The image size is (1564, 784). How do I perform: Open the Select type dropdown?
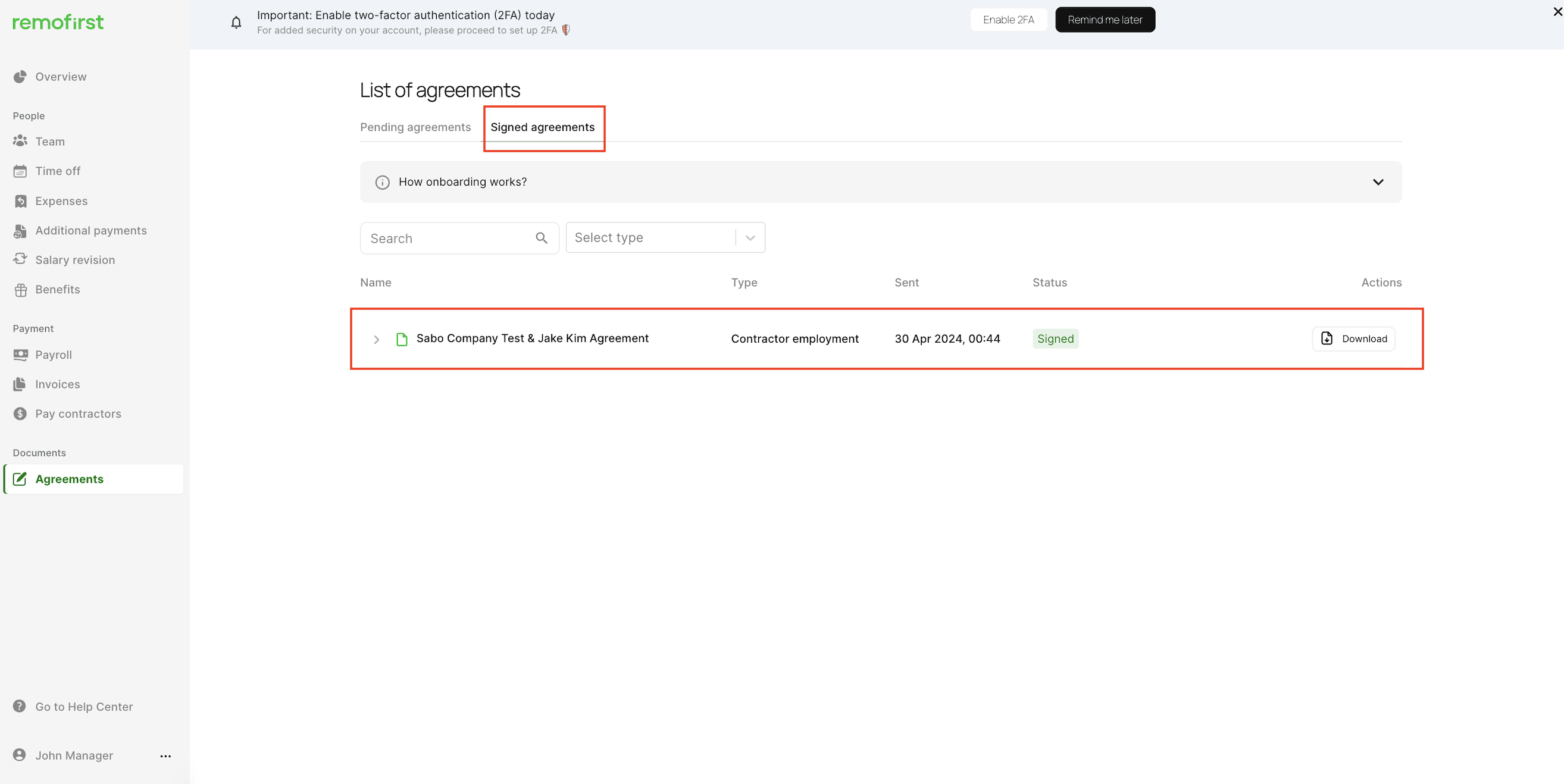(x=665, y=238)
